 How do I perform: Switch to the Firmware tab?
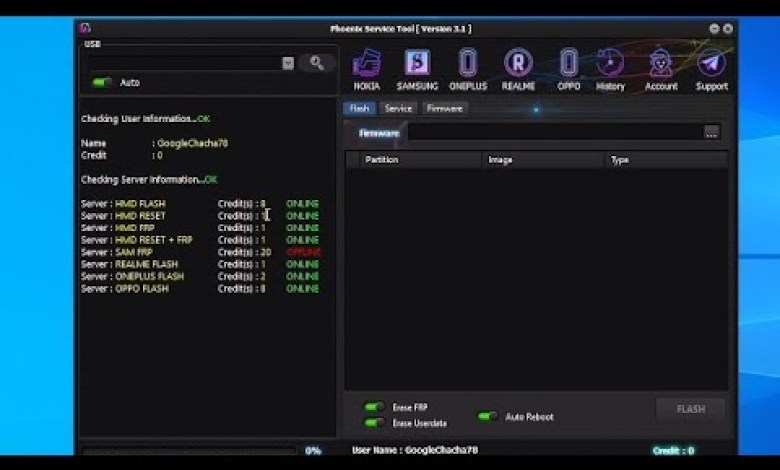click(444, 108)
